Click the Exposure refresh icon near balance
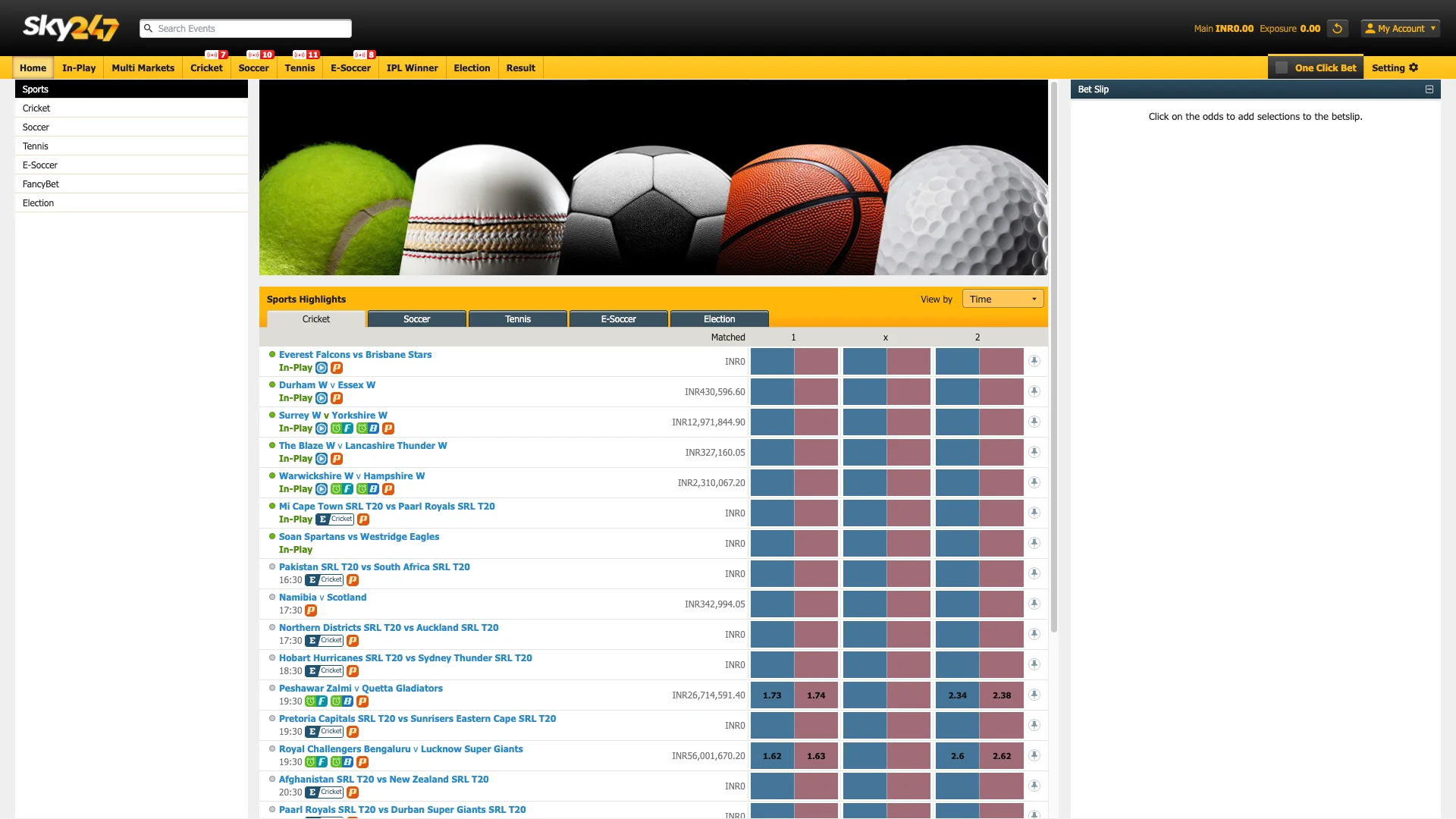The image size is (1456, 819). [x=1337, y=28]
